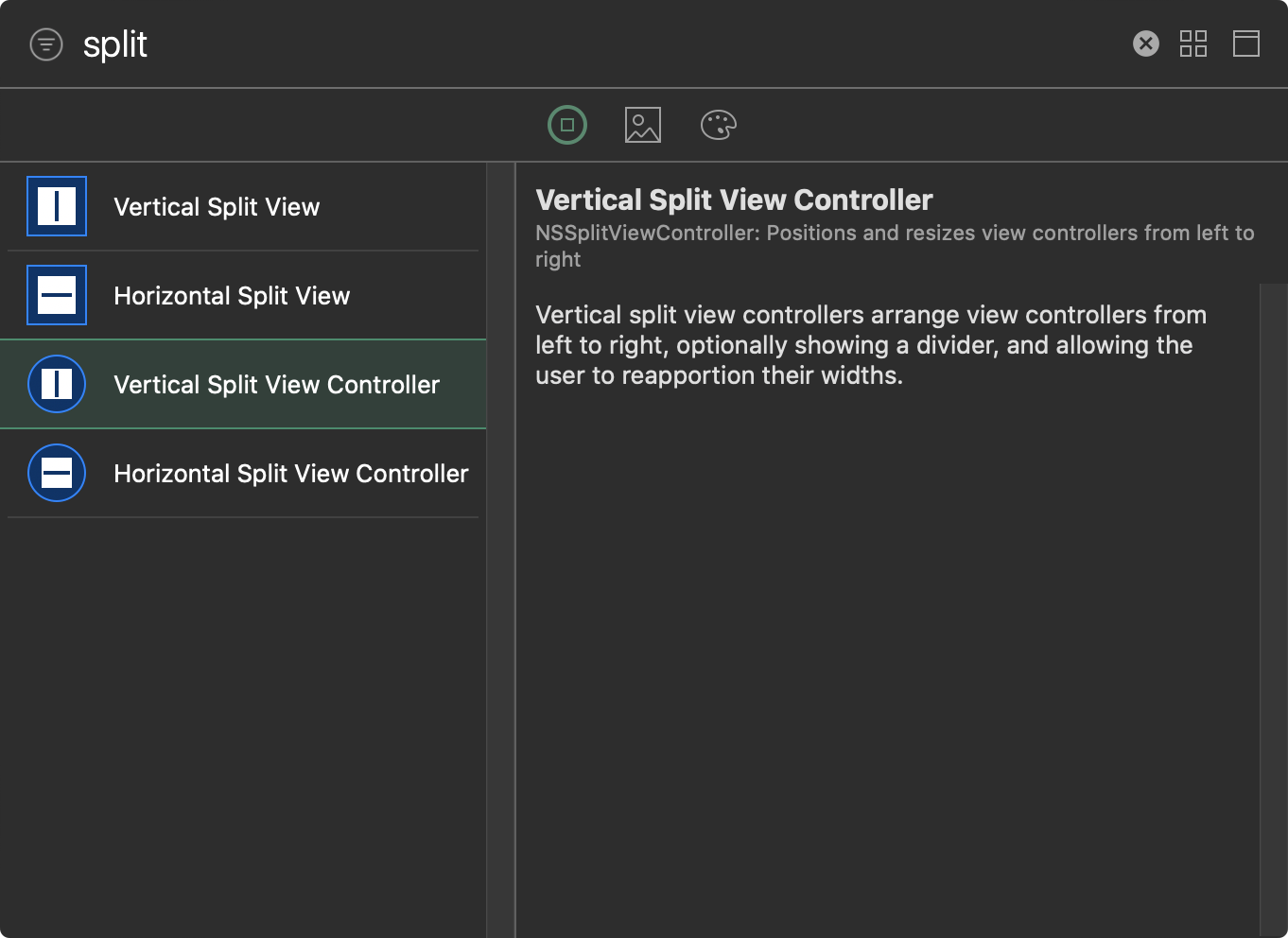This screenshot has height=938, width=1288.
Task: Select the Vertical Split View label
Action: [217, 207]
